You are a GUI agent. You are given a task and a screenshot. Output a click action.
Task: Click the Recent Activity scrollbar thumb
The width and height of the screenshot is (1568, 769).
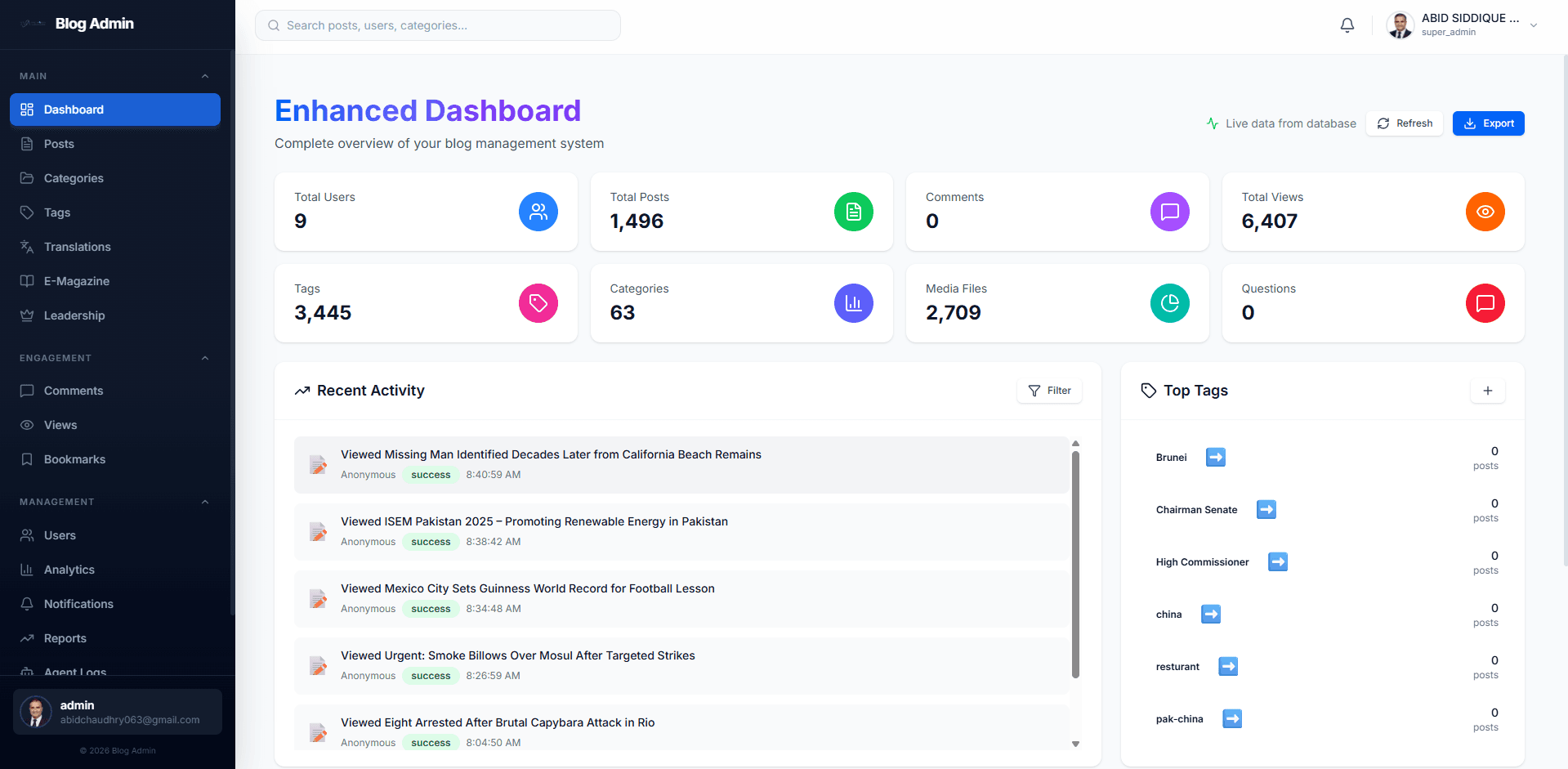click(1075, 564)
